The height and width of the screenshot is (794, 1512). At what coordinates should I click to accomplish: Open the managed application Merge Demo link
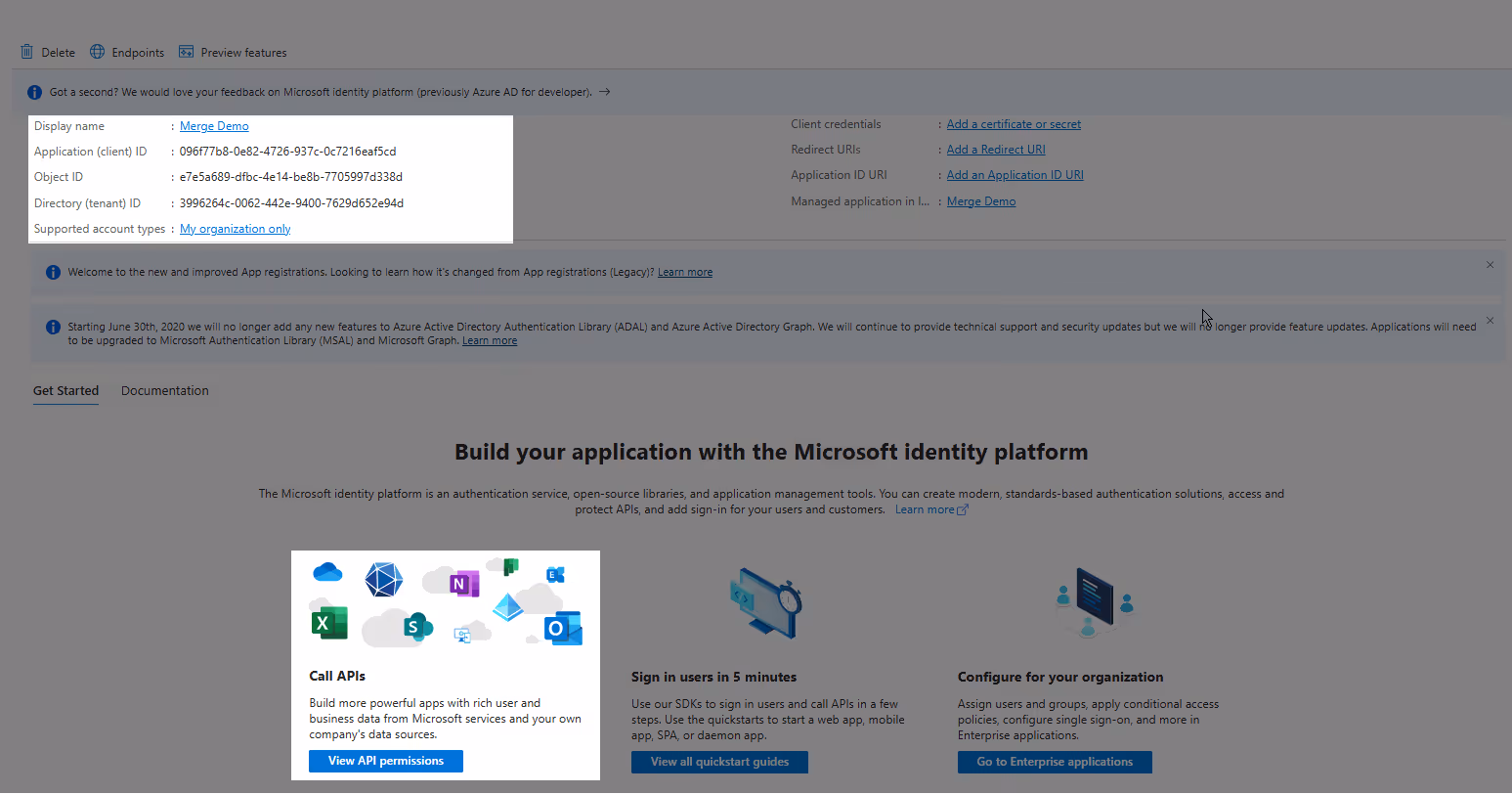[x=981, y=201]
